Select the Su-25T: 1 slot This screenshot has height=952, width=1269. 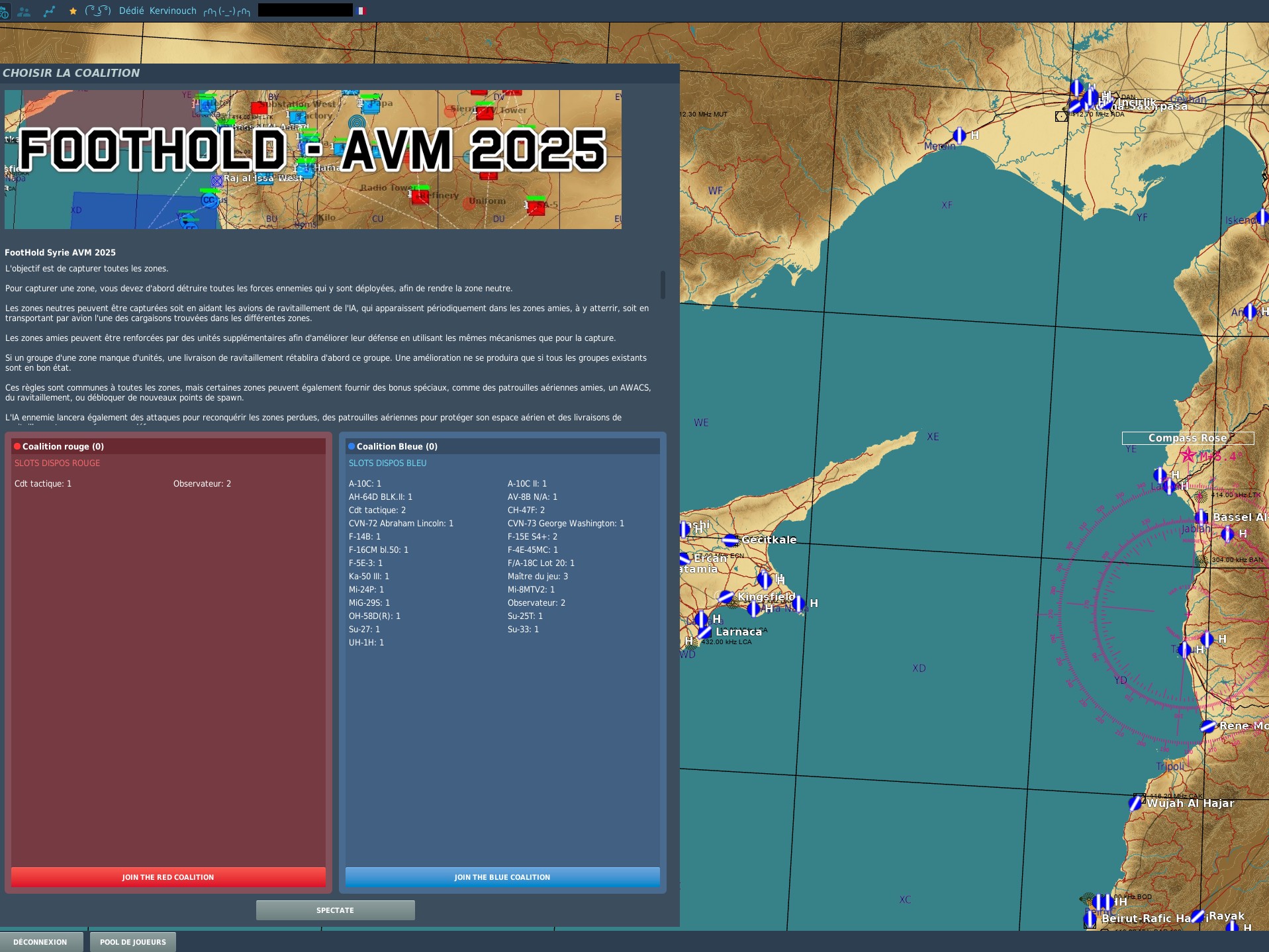coord(526,616)
